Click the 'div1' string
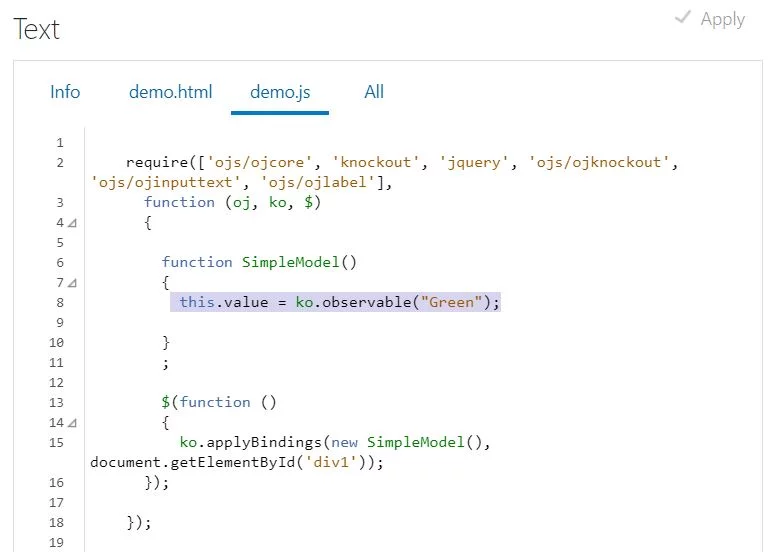The width and height of the screenshot is (769, 552). (x=331, y=462)
